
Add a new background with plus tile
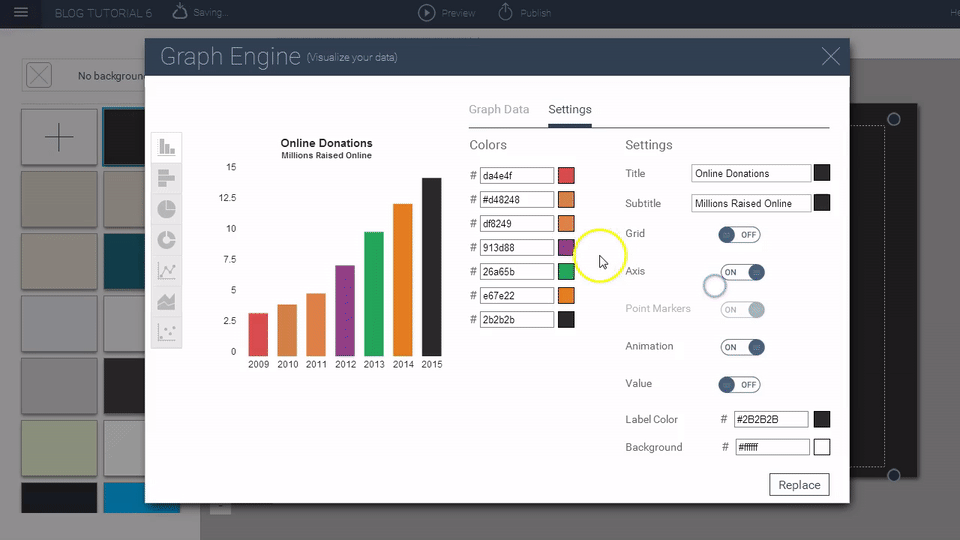(59, 137)
